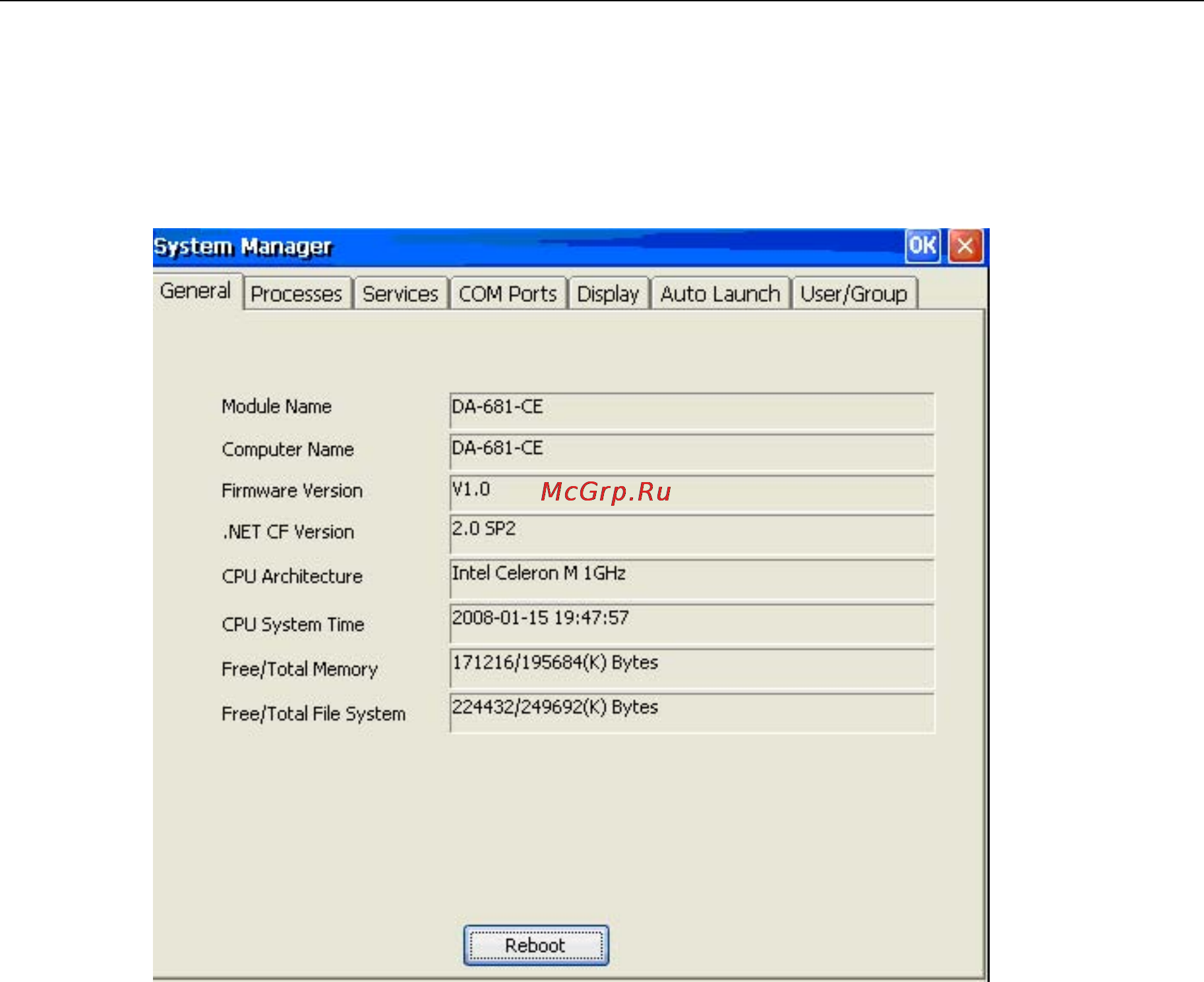The width and height of the screenshot is (1204, 982).
Task: Open the Display tab
Action: pos(608,293)
